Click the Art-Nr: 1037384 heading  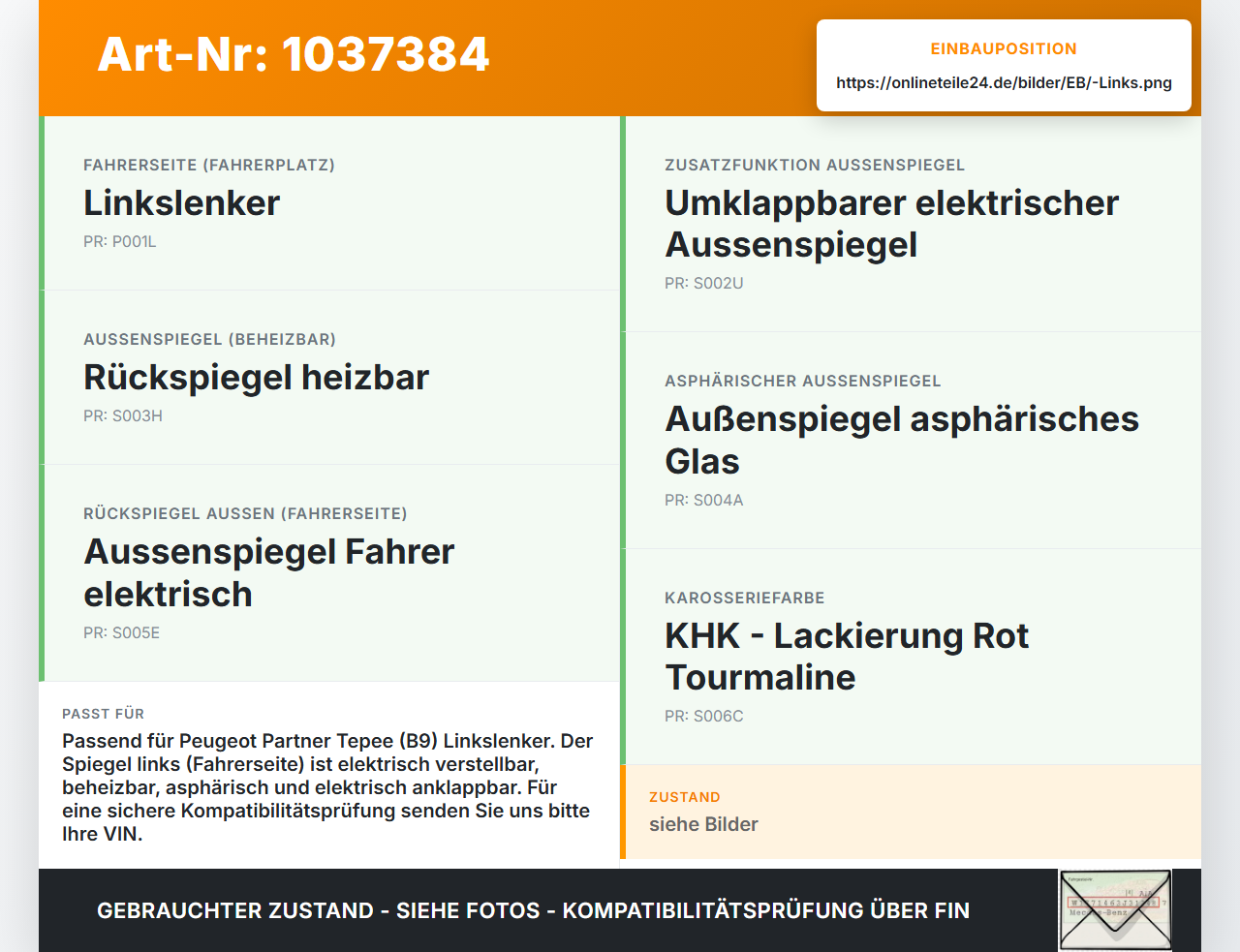[294, 54]
